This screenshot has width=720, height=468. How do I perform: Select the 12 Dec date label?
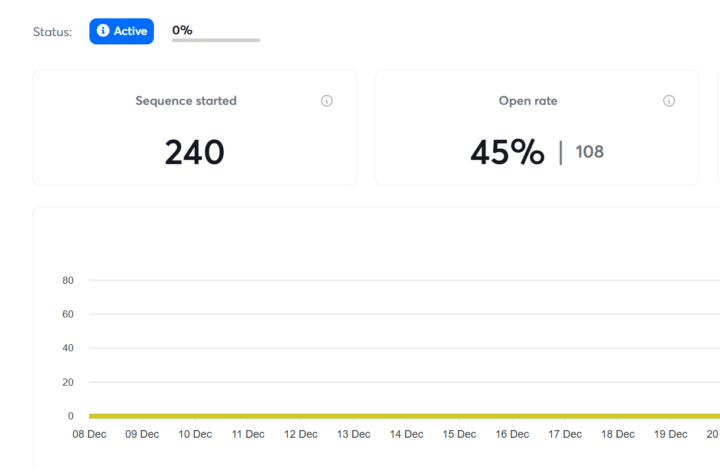301,434
